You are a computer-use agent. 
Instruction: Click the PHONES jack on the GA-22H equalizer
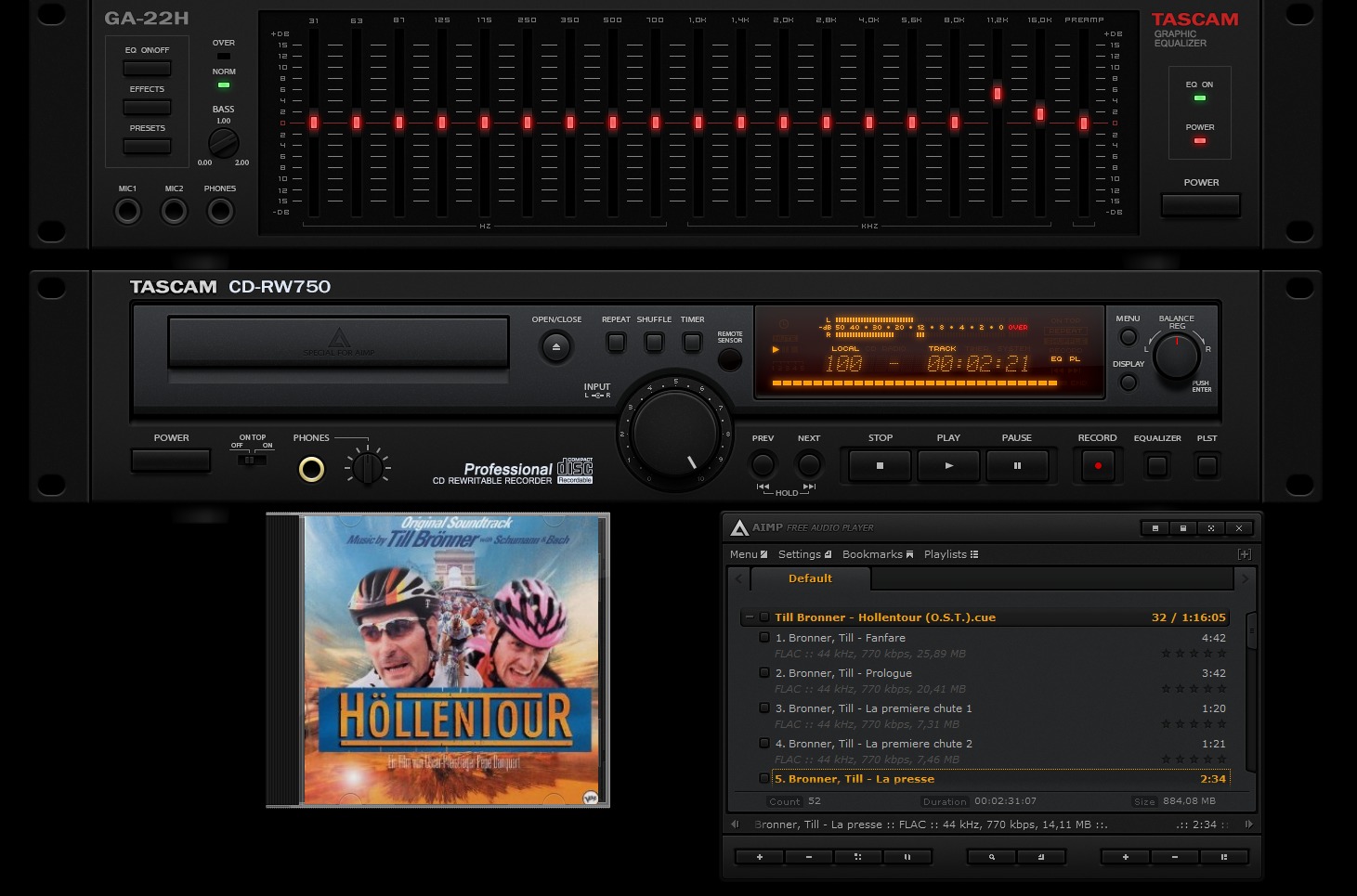(220, 212)
